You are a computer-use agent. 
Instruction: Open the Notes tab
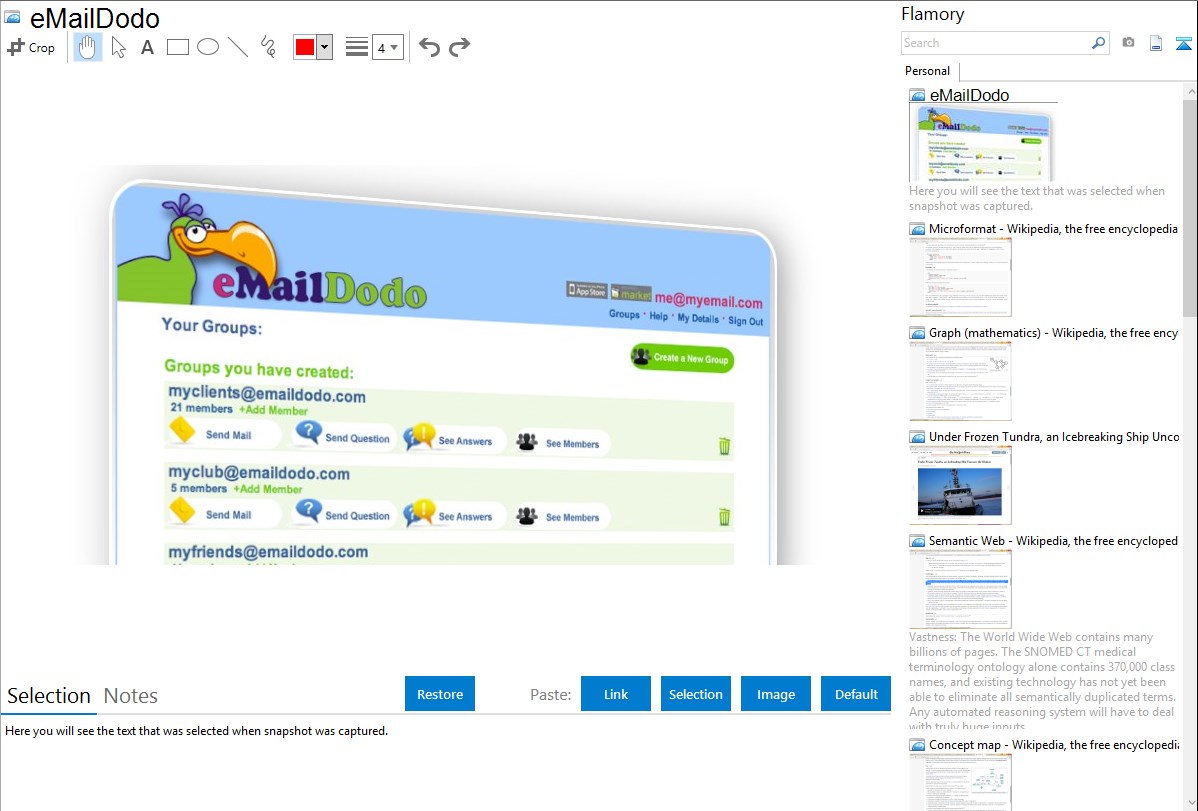(131, 696)
